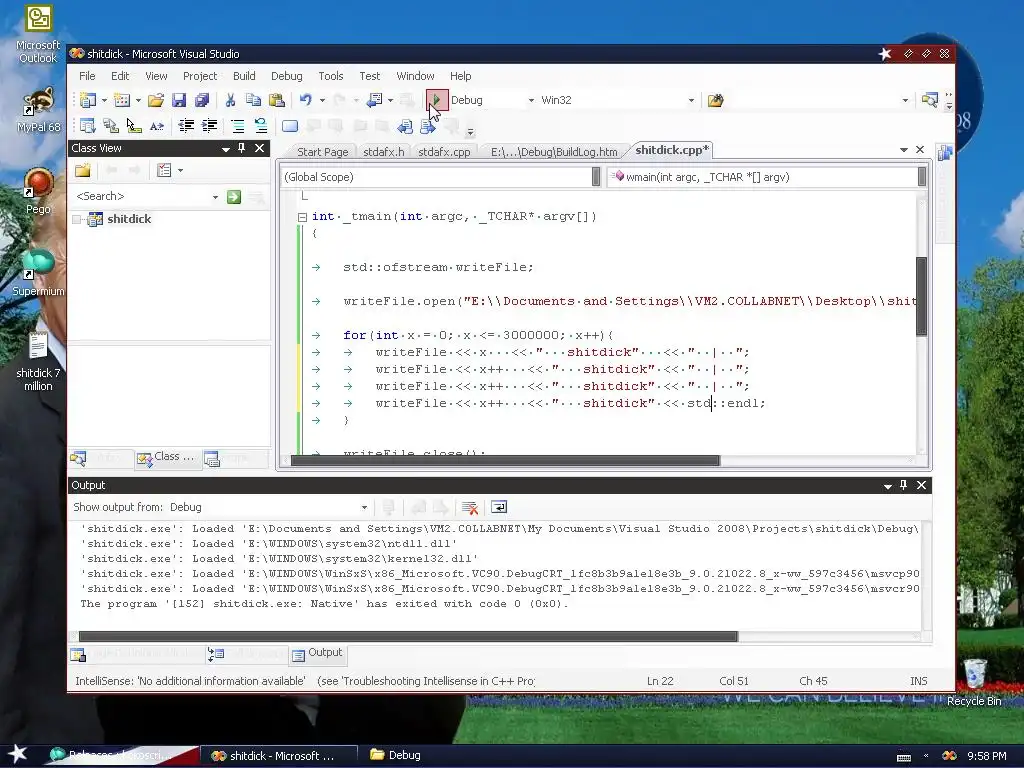Open the Class View Search dropdown arrow

215,197
